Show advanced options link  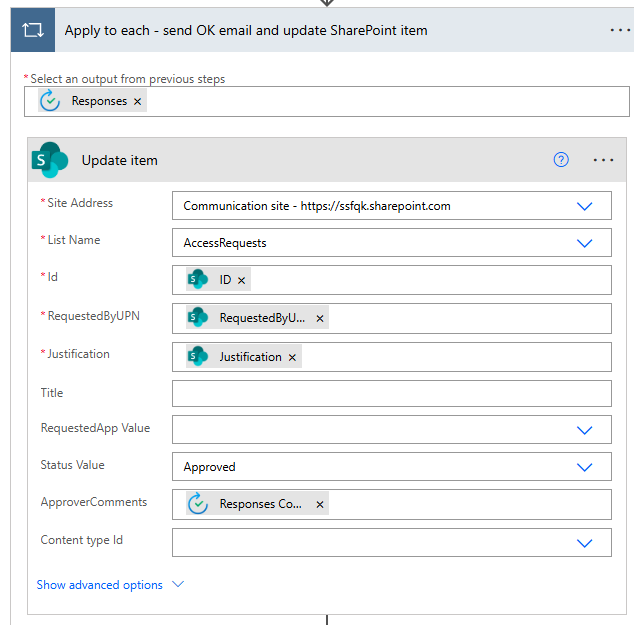coord(99,585)
